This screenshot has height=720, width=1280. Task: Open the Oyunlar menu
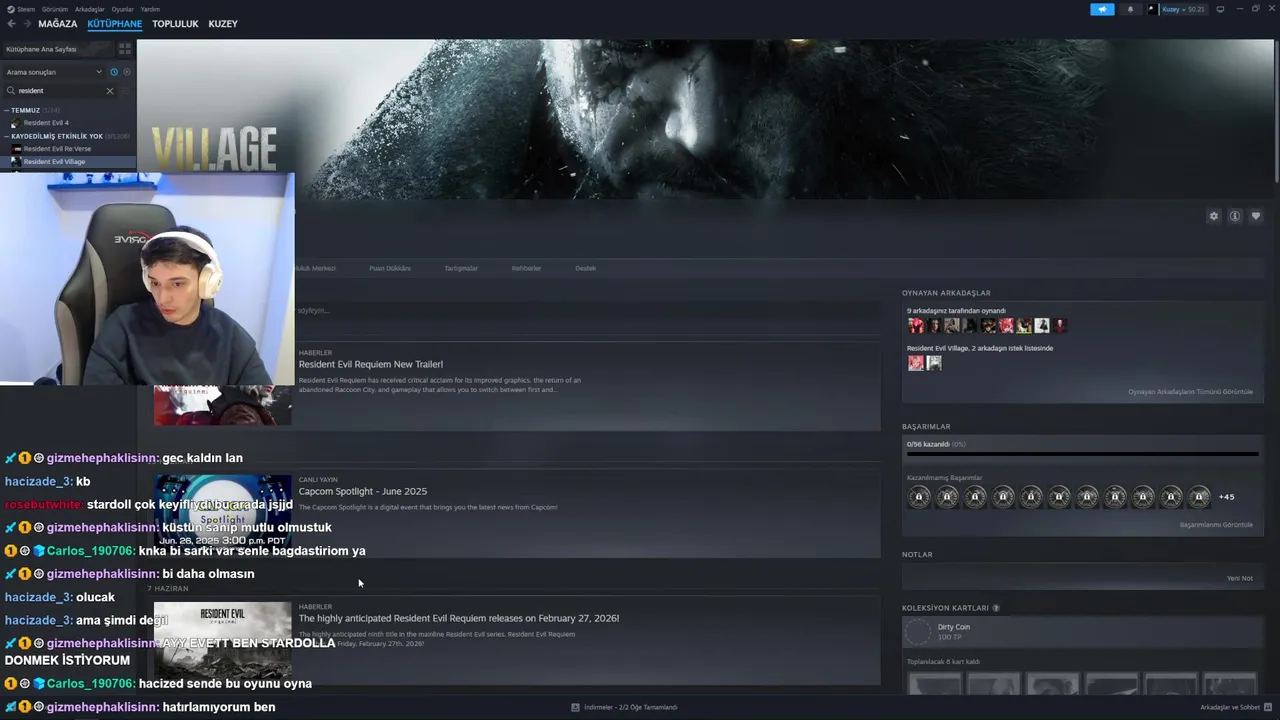[x=122, y=9]
